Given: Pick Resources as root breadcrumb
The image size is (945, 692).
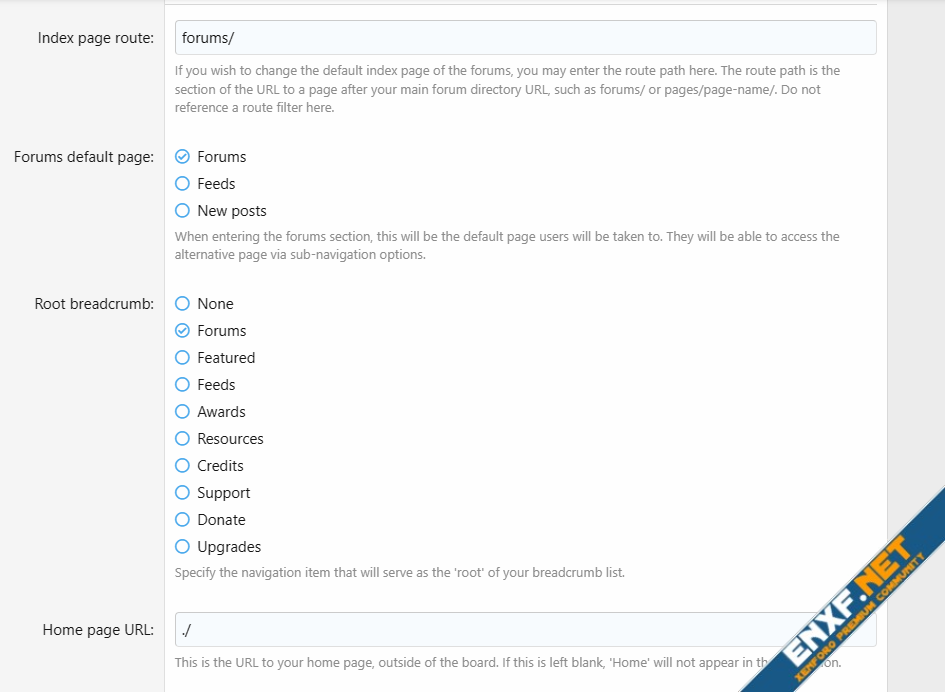Looking at the screenshot, I should point(182,439).
